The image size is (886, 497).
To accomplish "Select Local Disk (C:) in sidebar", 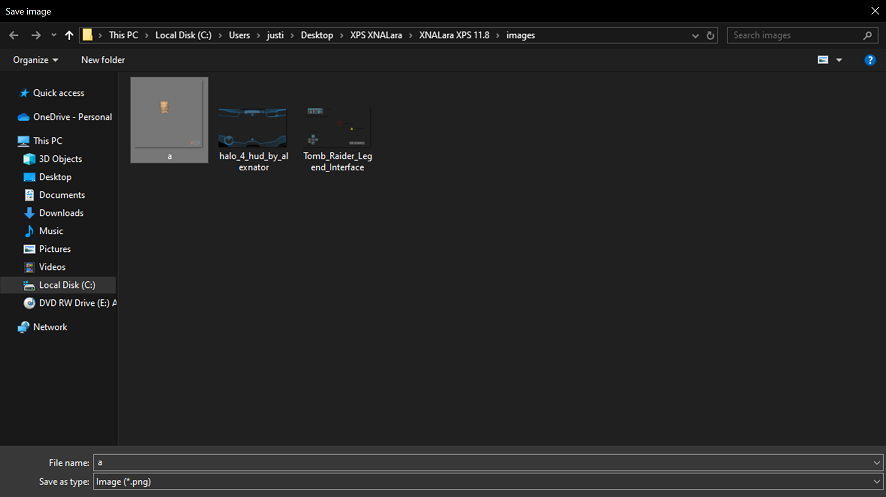I will pos(58,285).
